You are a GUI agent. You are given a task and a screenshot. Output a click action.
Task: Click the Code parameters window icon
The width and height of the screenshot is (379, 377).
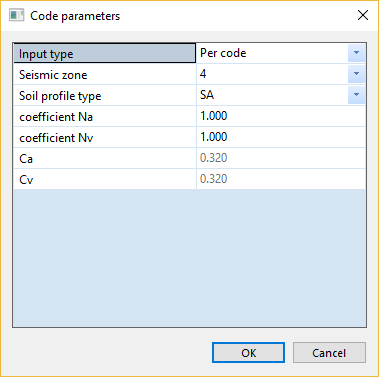coord(17,15)
